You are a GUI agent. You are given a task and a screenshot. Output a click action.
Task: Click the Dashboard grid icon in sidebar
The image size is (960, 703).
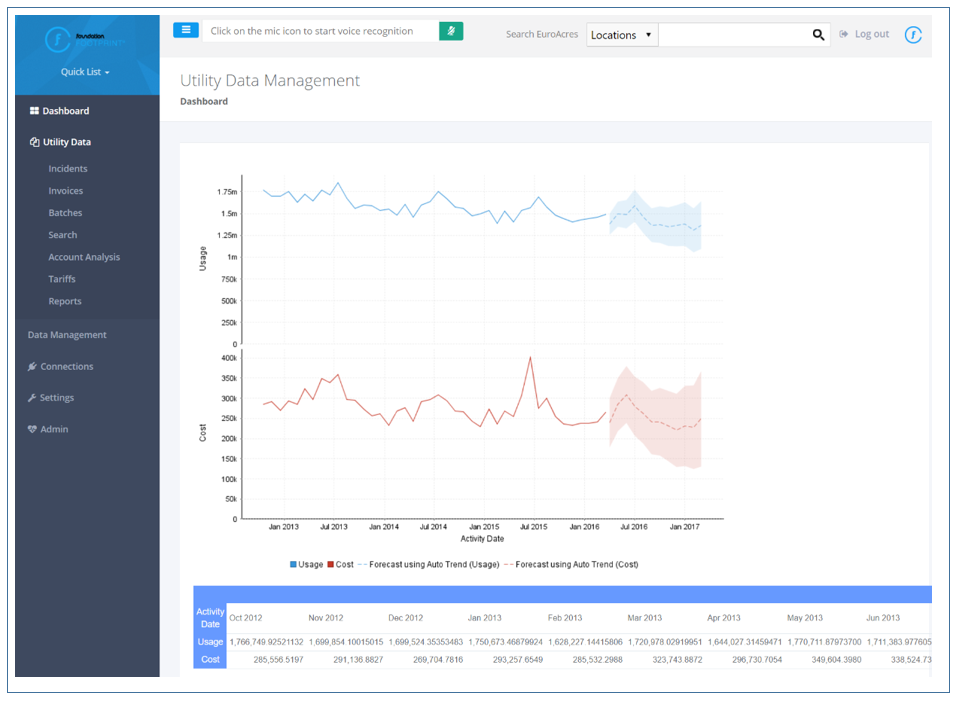36,111
